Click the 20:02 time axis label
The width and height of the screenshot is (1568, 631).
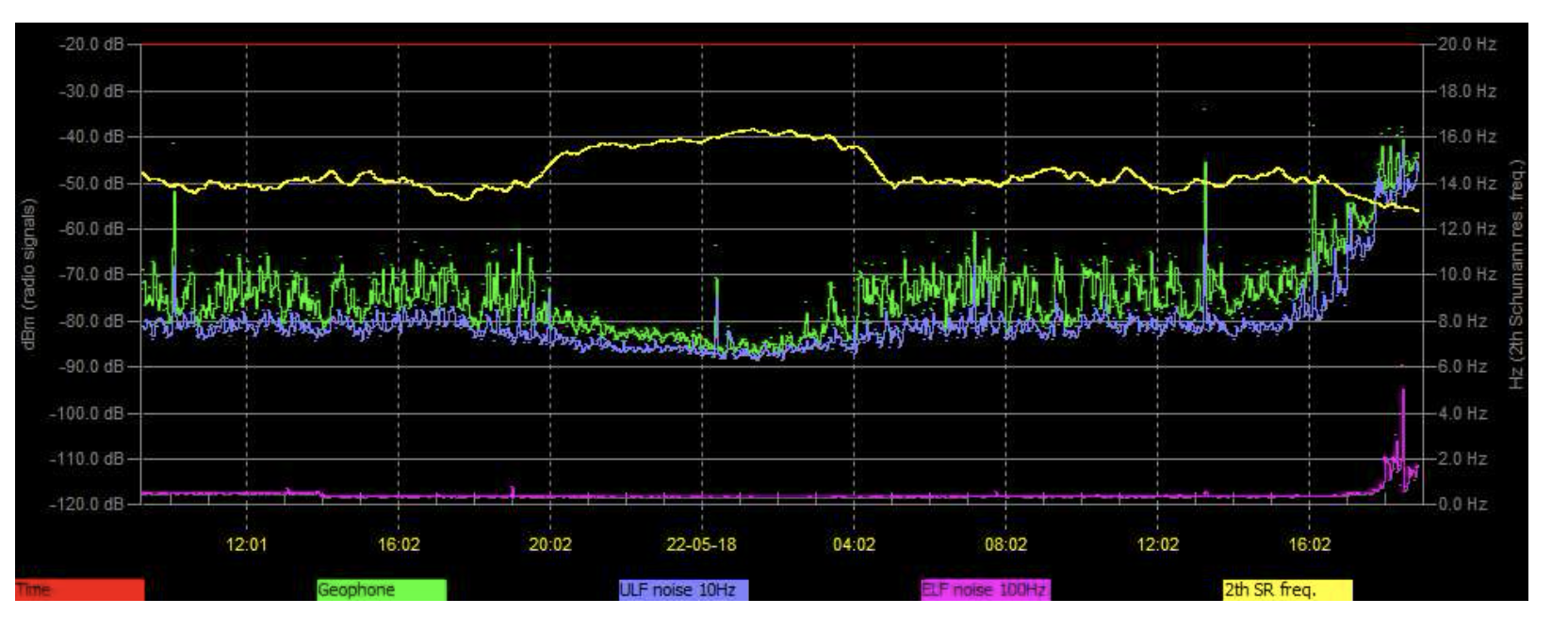click(x=550, y=544)
